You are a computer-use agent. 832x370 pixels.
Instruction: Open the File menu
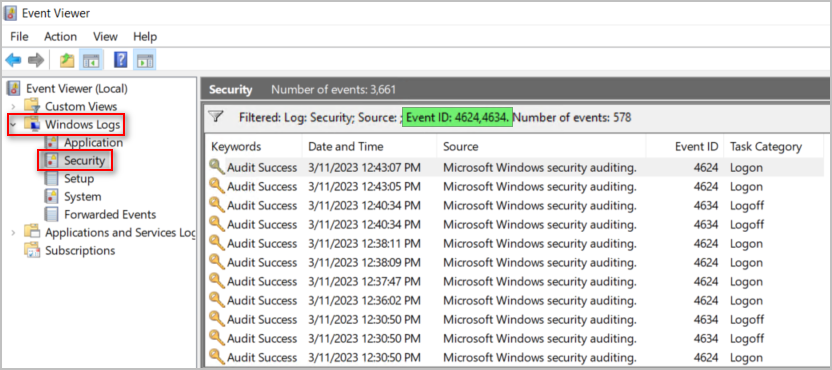click(x=20, y=37)
